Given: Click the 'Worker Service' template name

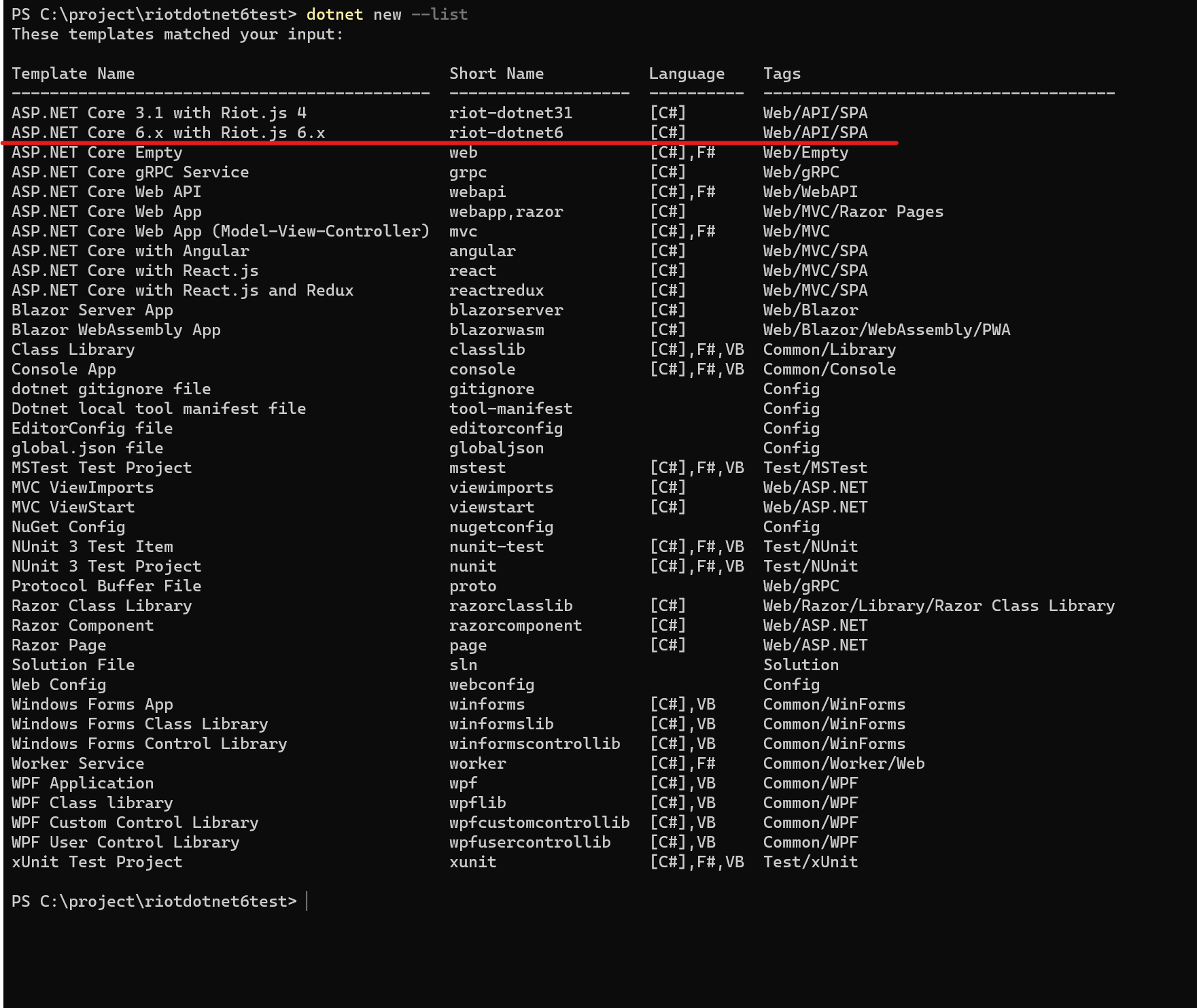Looking at the screenshot, I should pos(77,763).
